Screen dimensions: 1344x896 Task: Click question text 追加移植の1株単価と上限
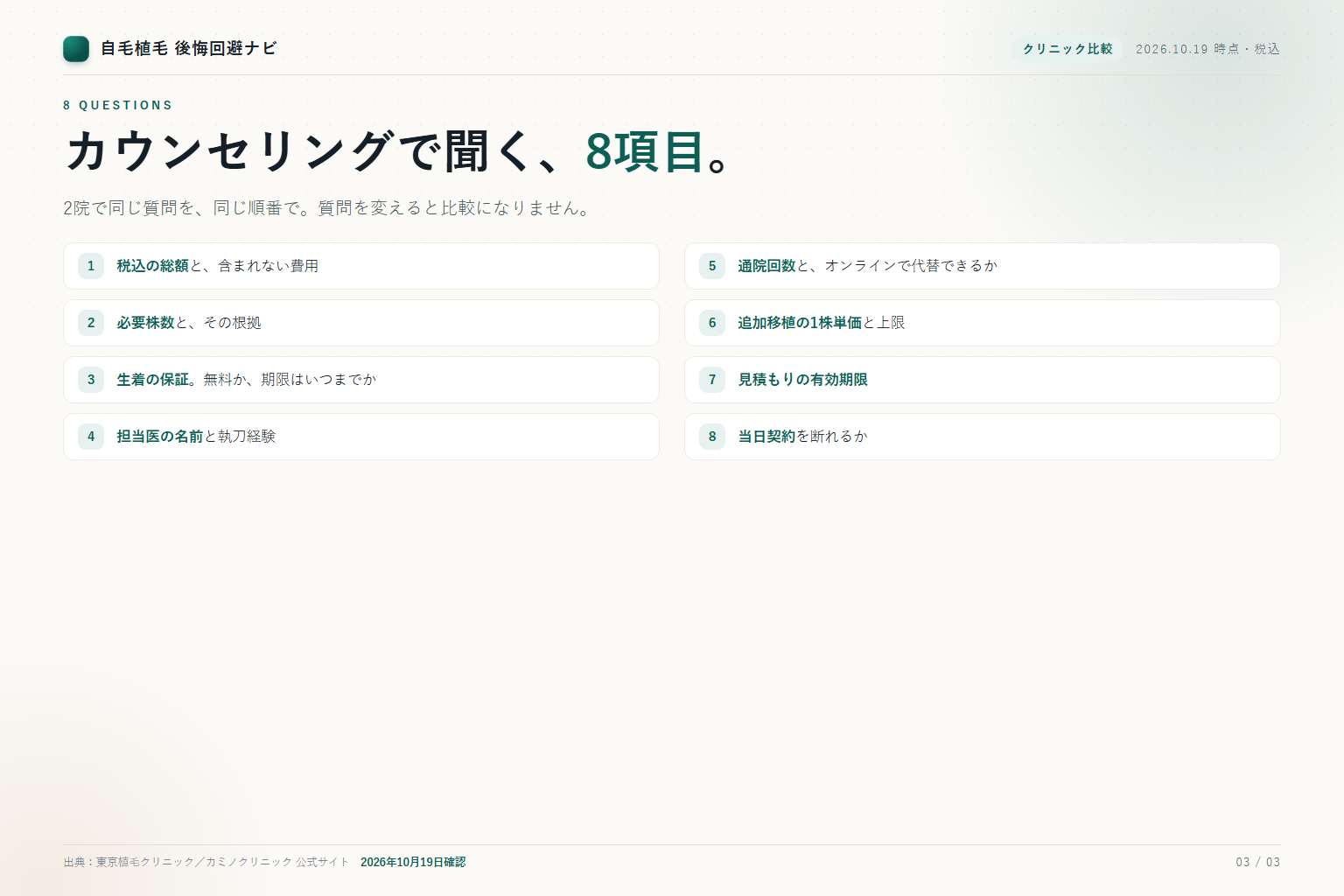[822, 323]
